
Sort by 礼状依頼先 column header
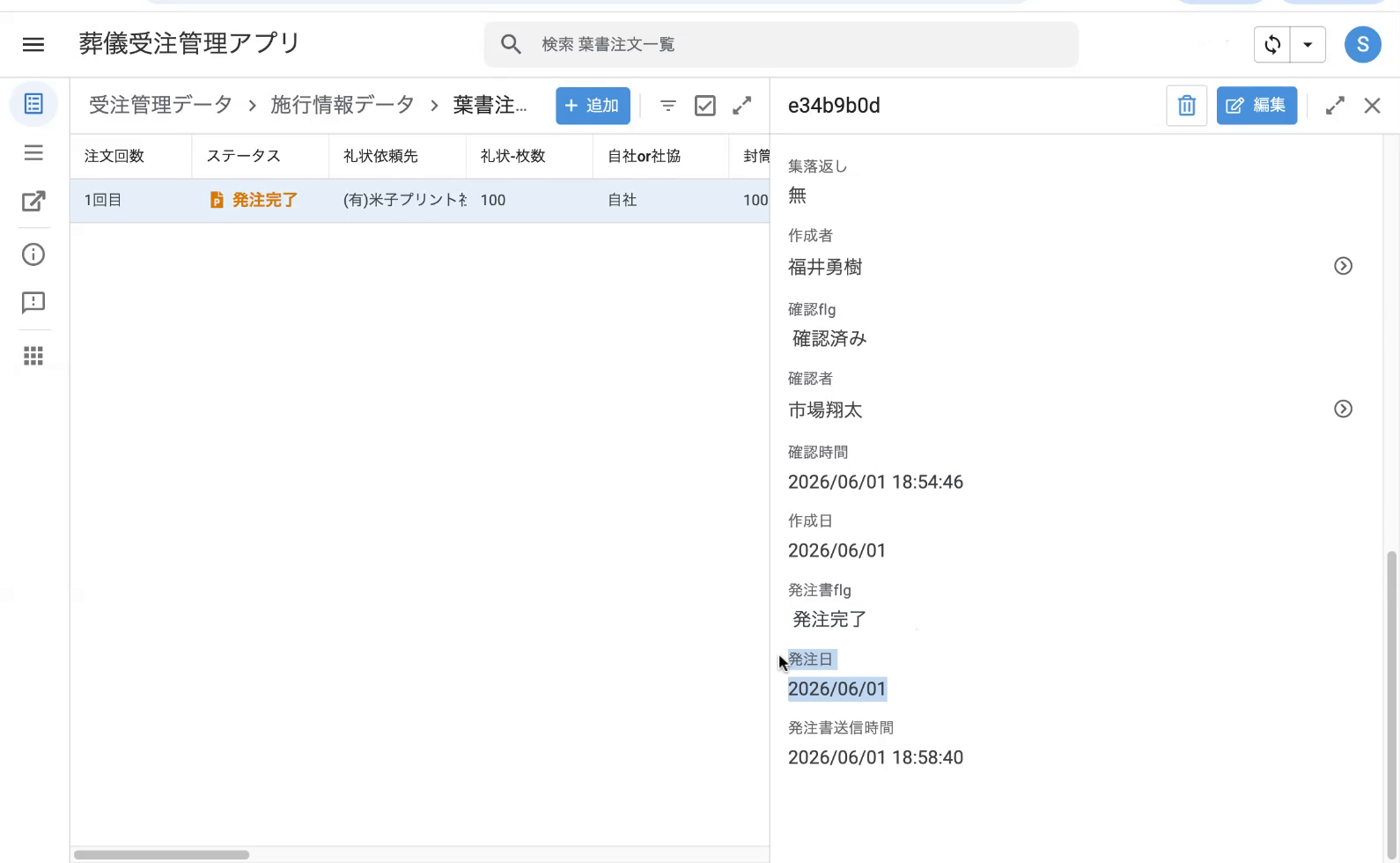tap(380, 156)
